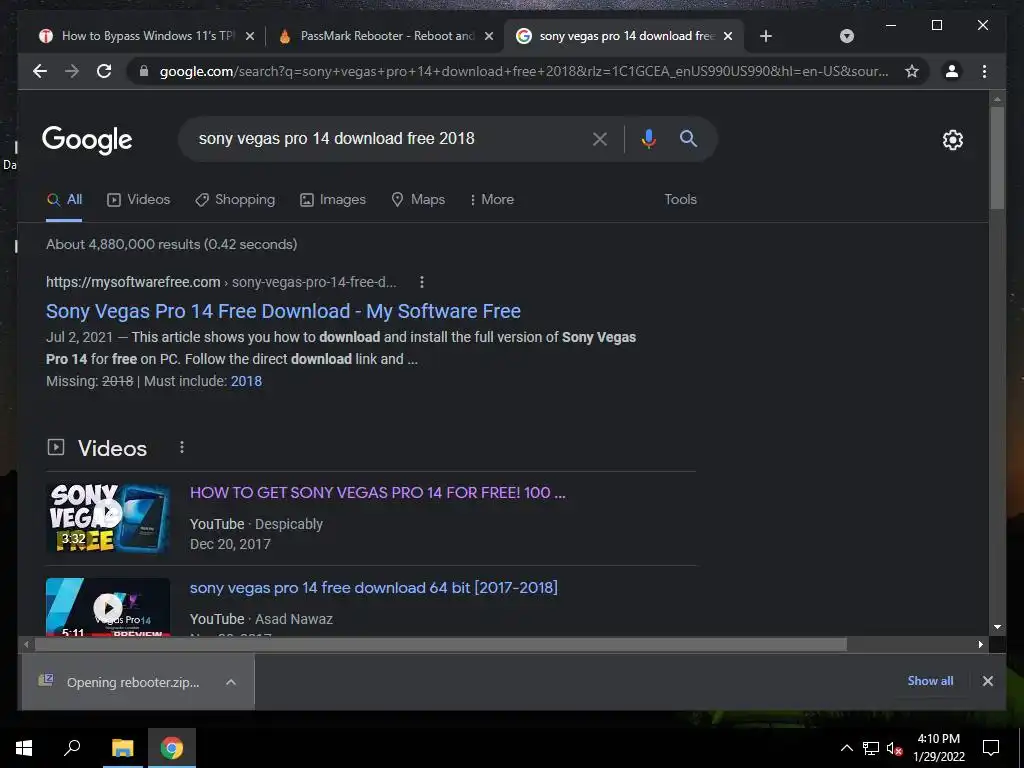Close the PassMark Rebooter tab
1024x768 pixels.
[x=488, y=36]
